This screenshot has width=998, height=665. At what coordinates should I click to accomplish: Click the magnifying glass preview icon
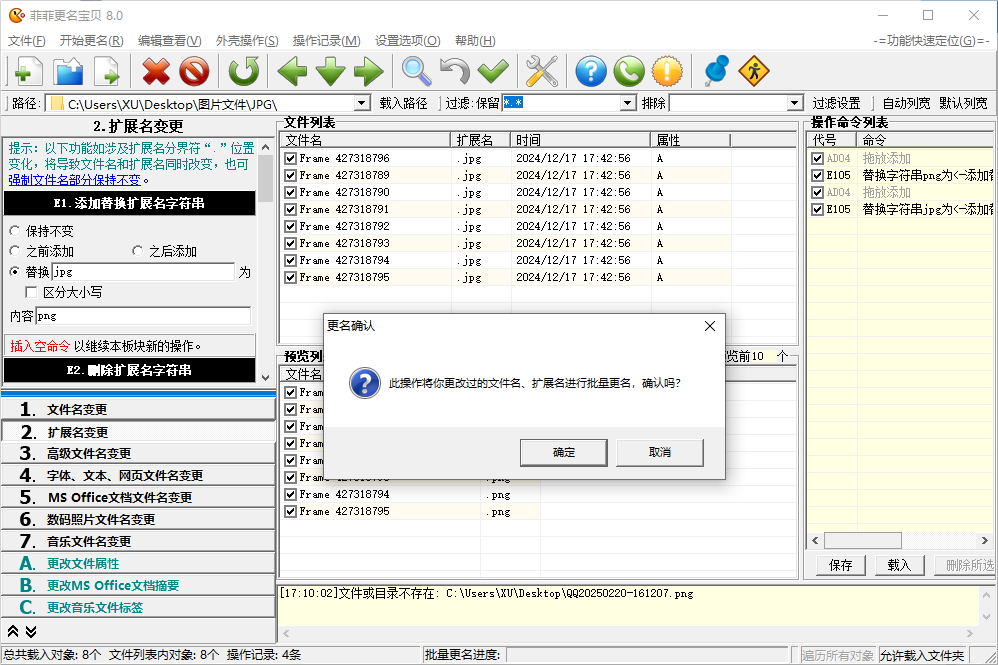(x=417, y=71)
